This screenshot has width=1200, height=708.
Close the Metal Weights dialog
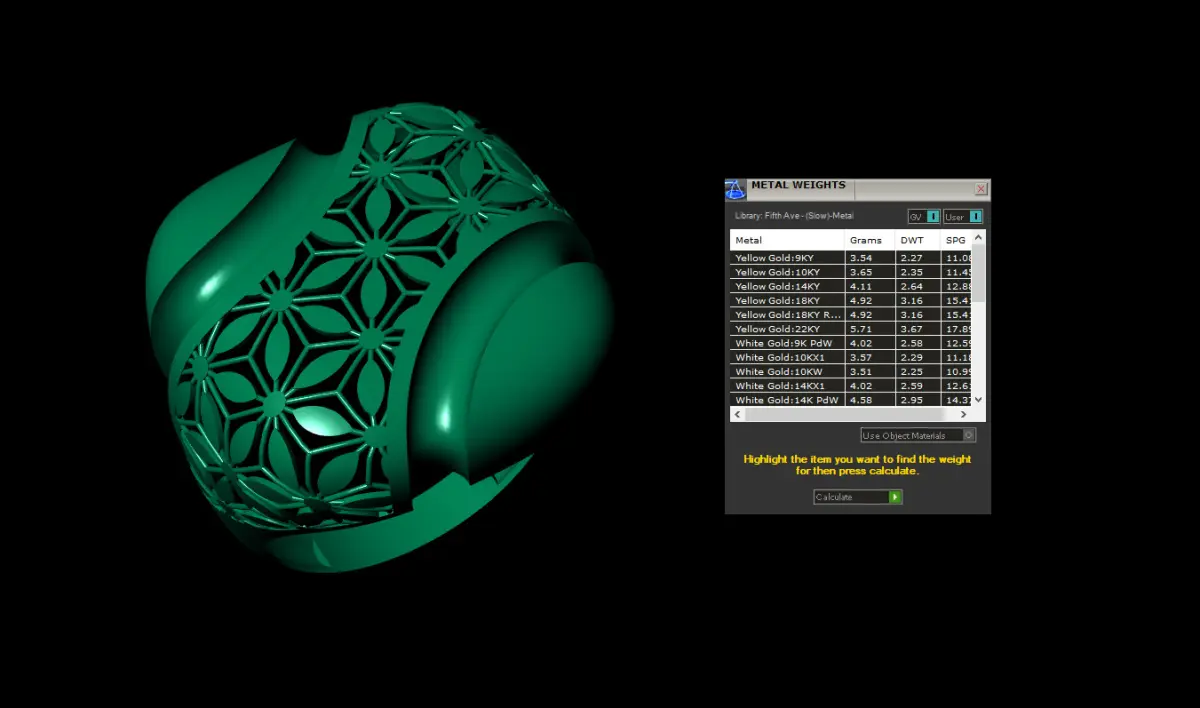(981, 188)
